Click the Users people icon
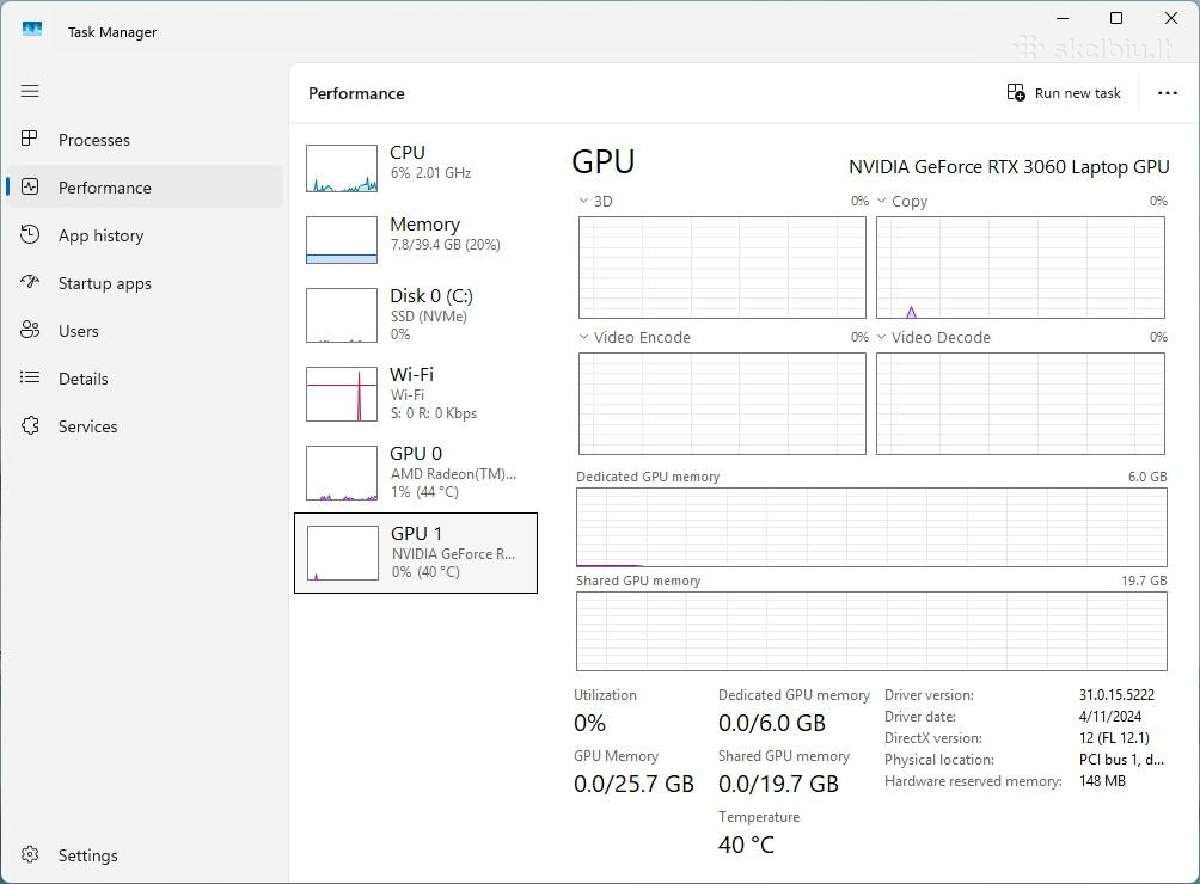The height and width of the screenshot is (884, 1200). [x=30, y=331]
